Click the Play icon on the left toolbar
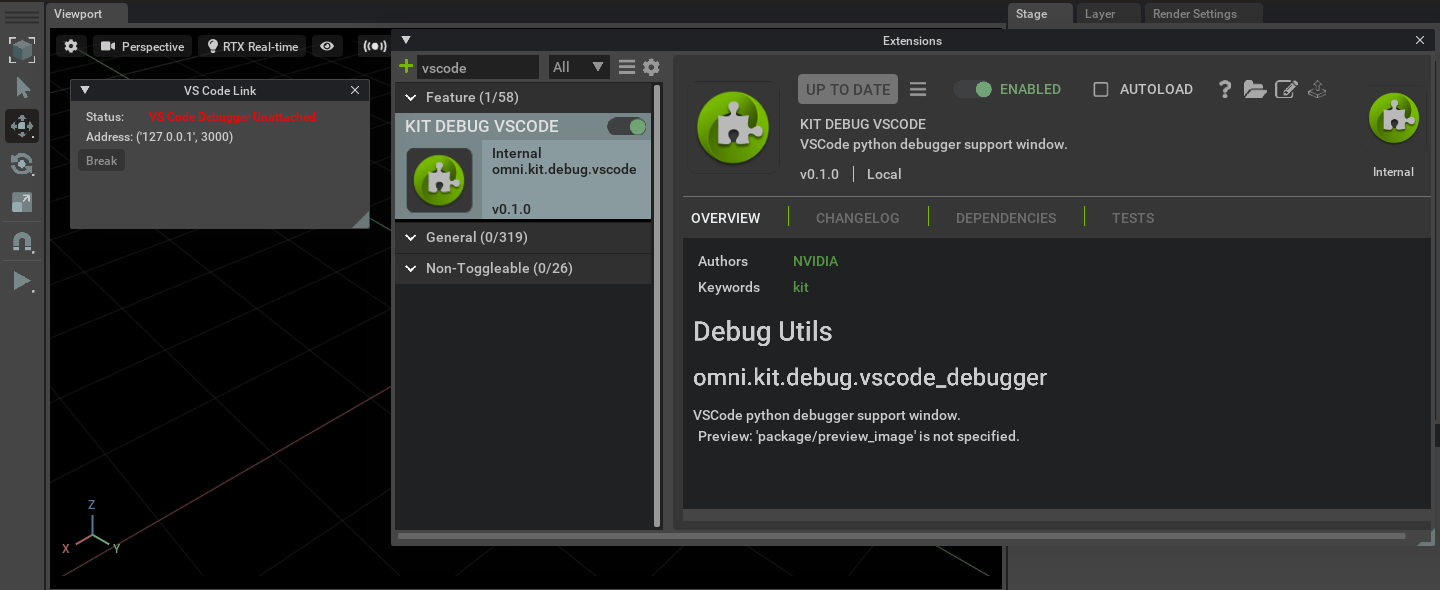 click(x=22, y=281)
